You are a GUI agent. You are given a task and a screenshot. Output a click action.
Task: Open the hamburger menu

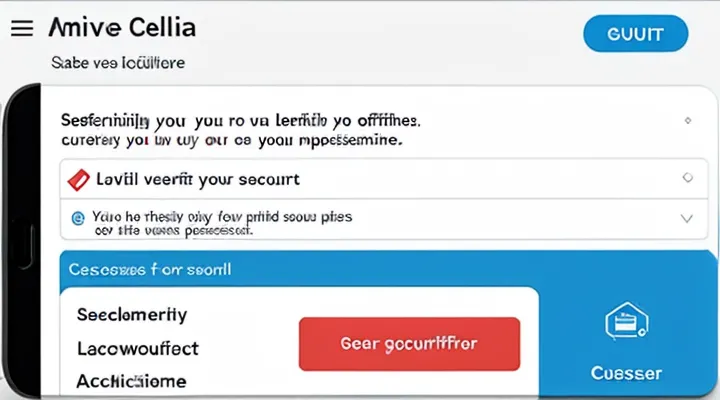pyautogui.click(x=22, y=28)
